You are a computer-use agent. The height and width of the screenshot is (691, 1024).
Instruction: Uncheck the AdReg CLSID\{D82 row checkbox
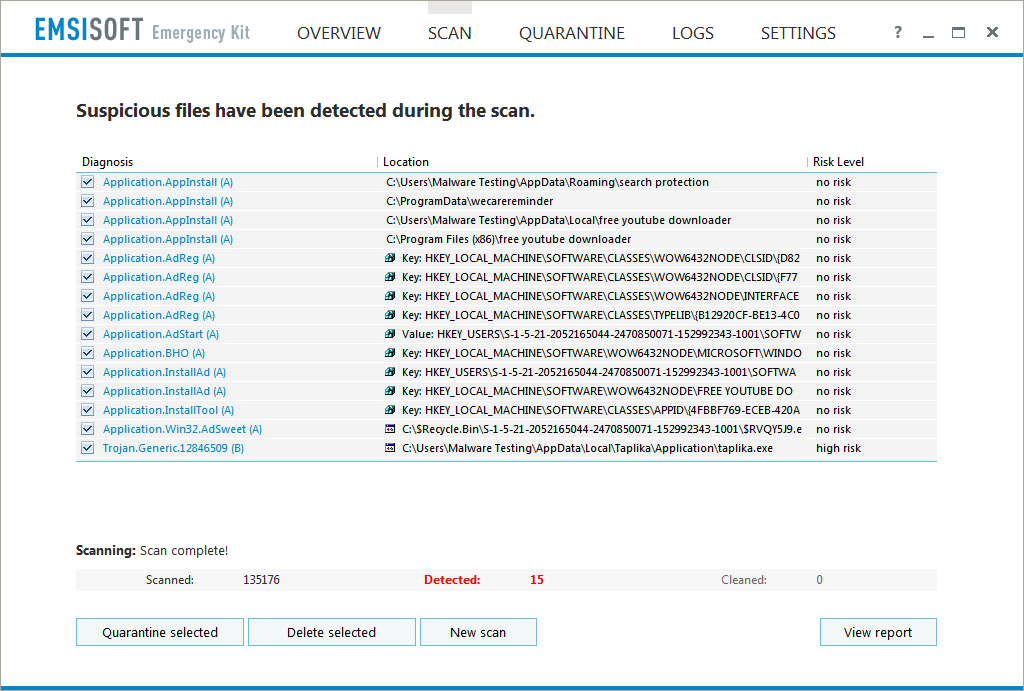tap(88, 258)
